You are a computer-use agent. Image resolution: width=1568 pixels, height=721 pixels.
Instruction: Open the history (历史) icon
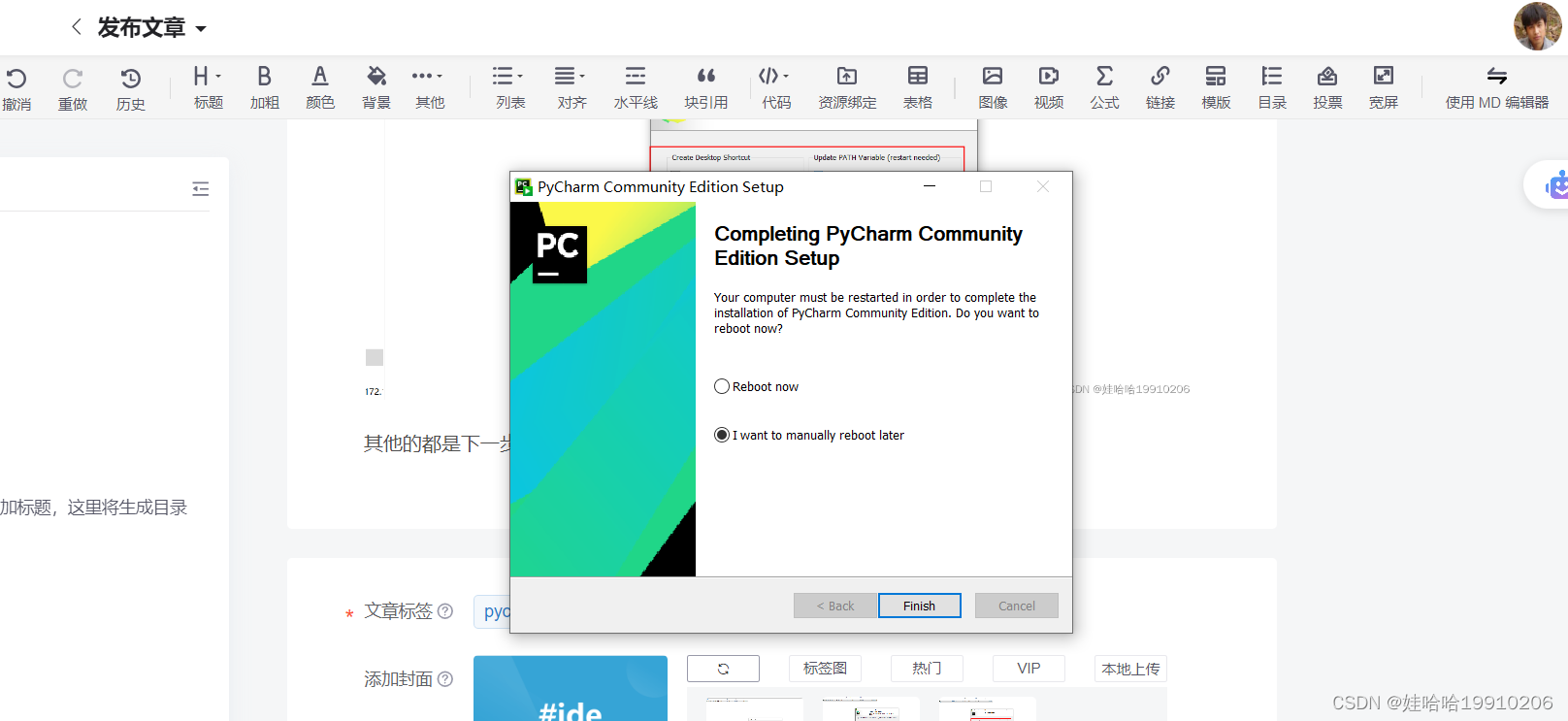pyautogui.click(x=131, y=78)
